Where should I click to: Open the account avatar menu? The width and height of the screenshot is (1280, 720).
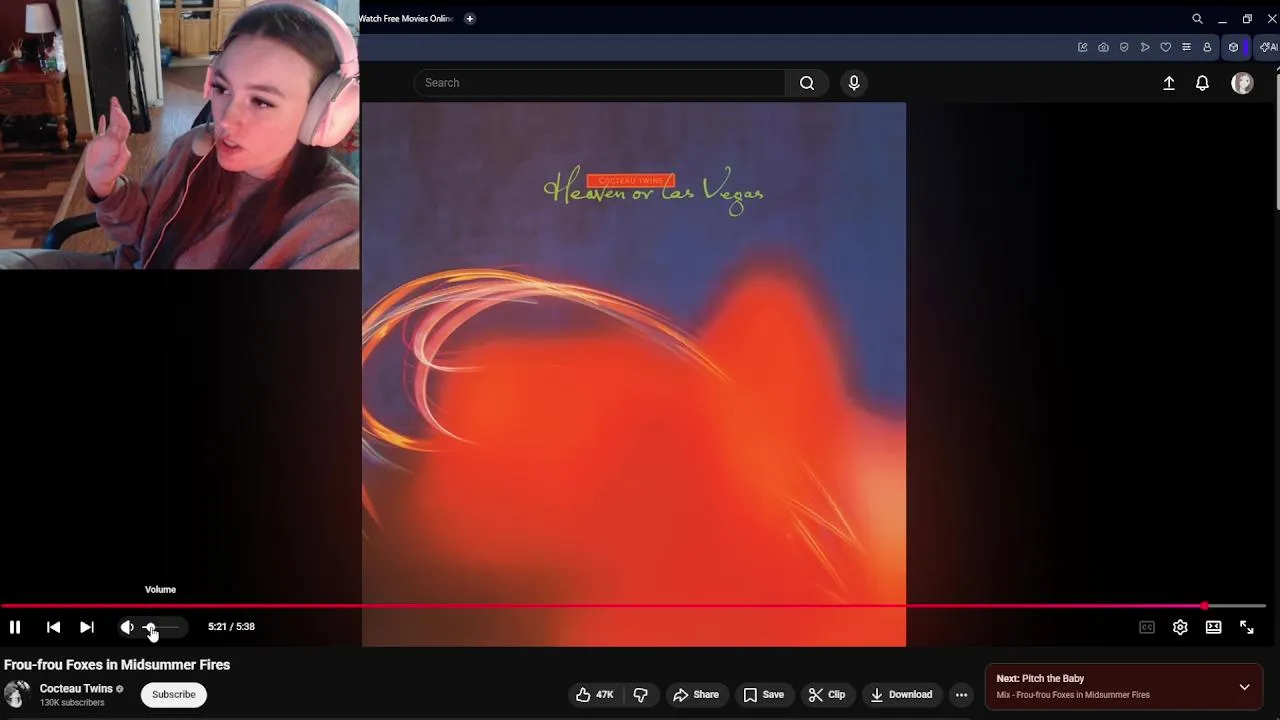[x=1242, y=83]
